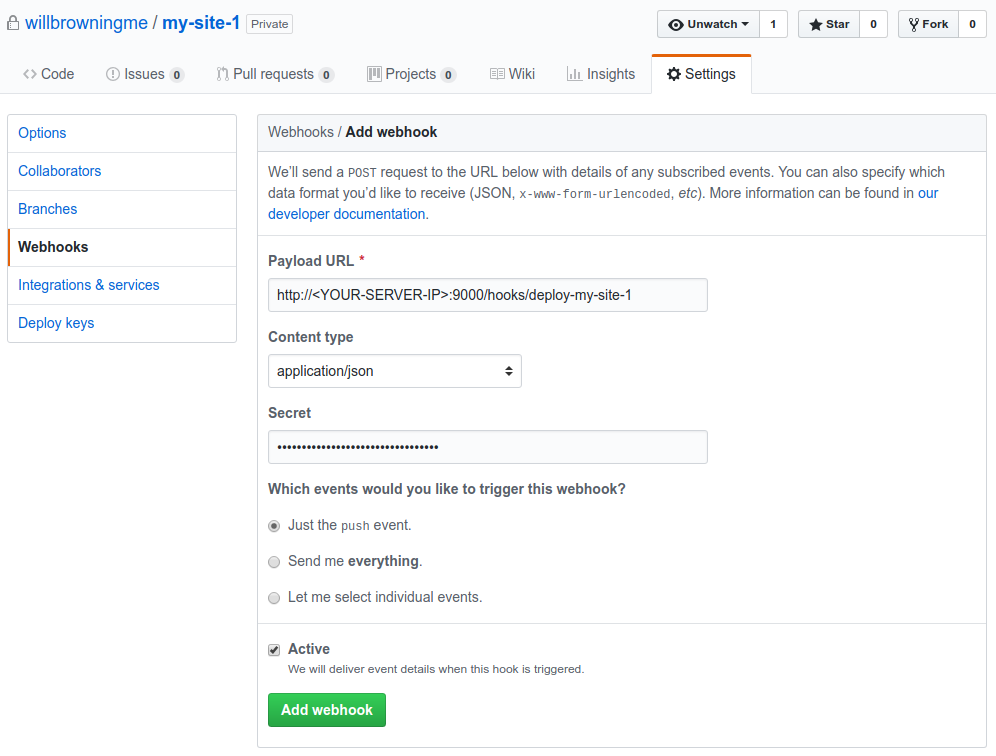This screenshot has width=996, height=756.
Task: Click the green Add webhook button
Action: [326, 710]
